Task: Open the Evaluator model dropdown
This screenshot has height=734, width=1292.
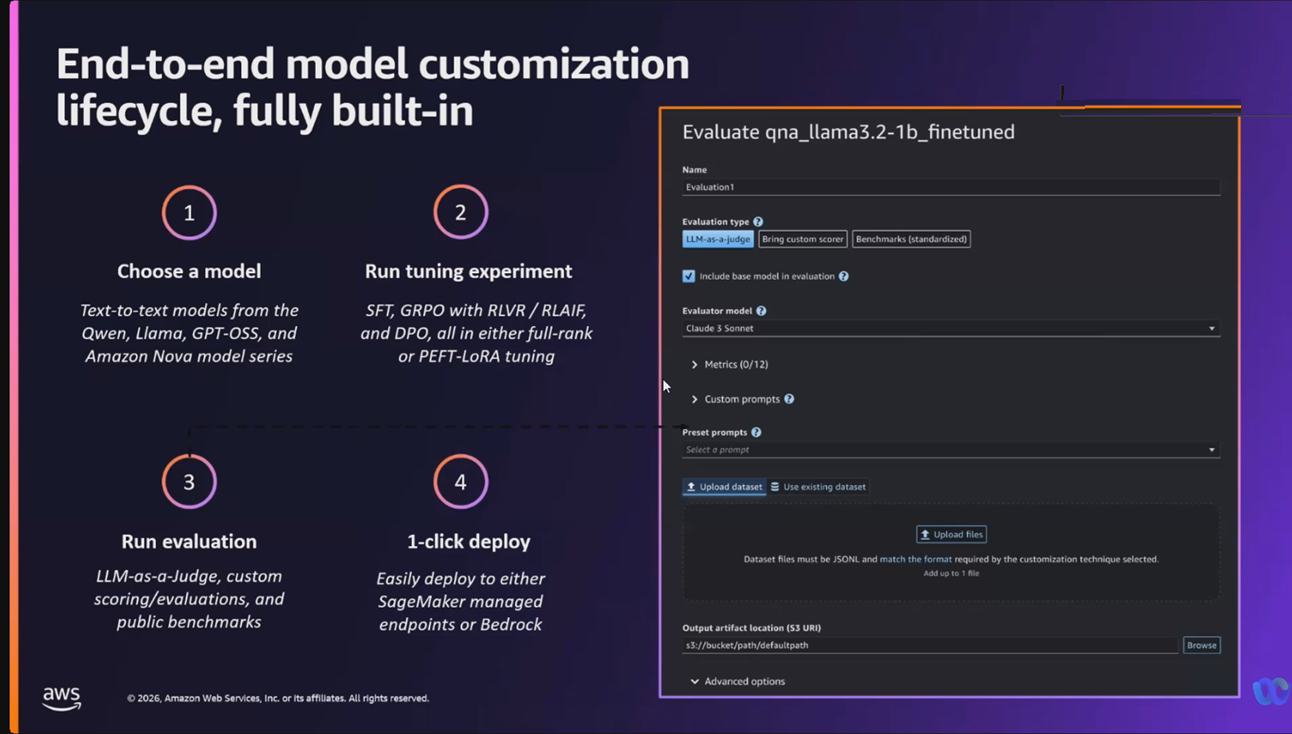Action: (950, 328)
